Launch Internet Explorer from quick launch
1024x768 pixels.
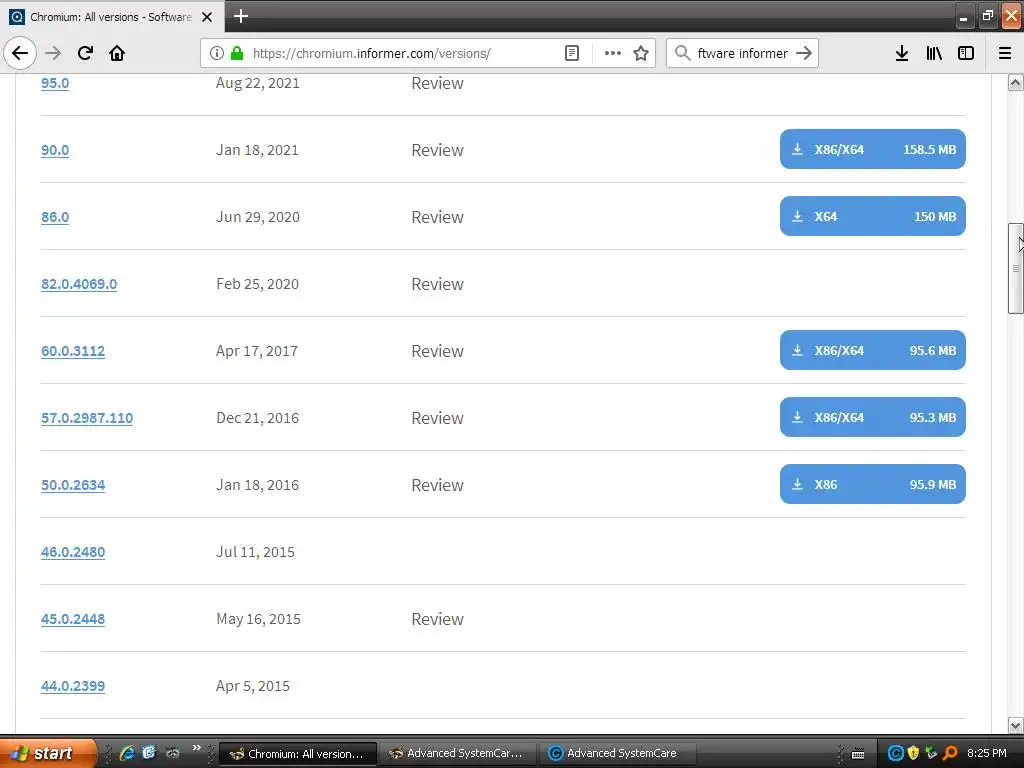click(127, 753)
